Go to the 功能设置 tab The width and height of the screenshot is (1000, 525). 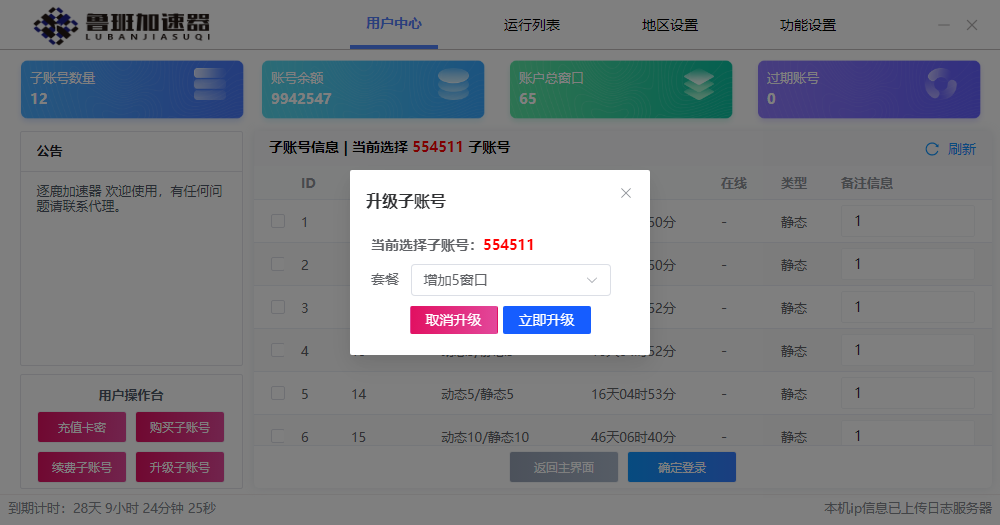click(808, 25)
